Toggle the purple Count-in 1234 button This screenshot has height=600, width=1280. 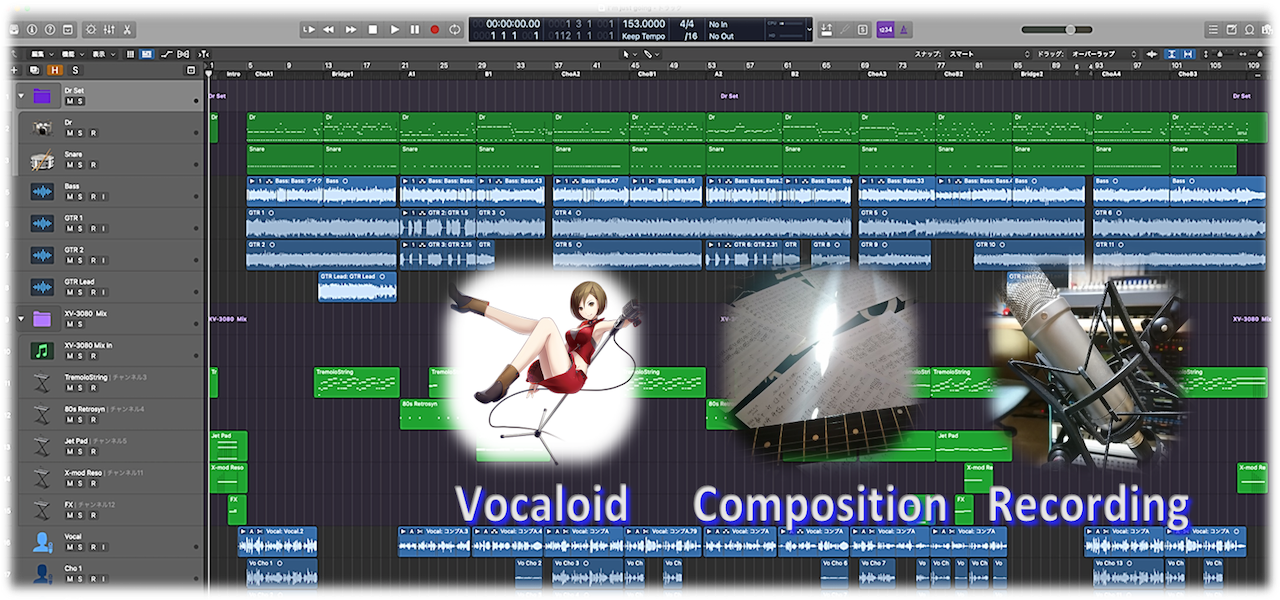coord(885,30)
